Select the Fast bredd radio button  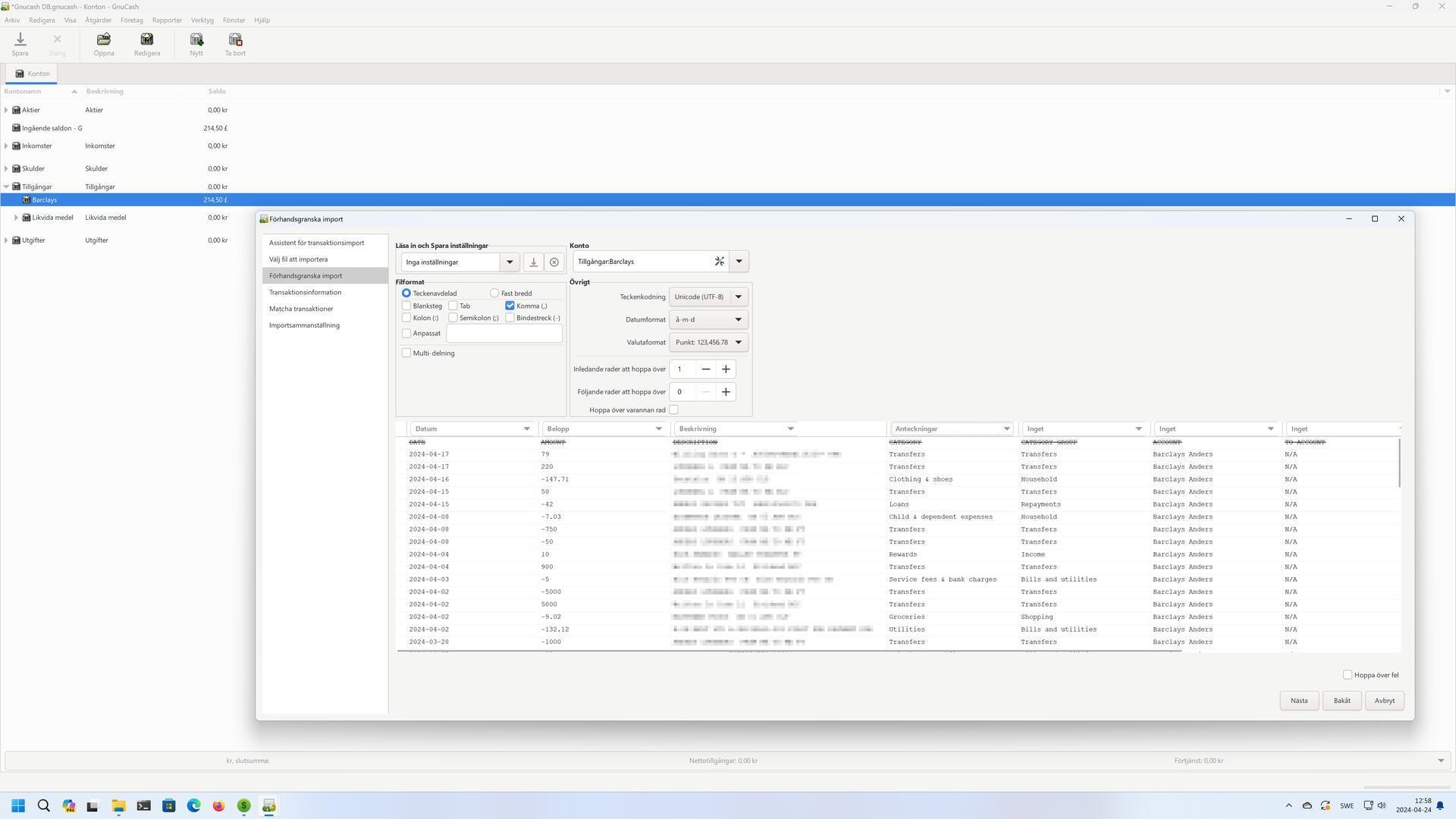(x=494, y=293)
